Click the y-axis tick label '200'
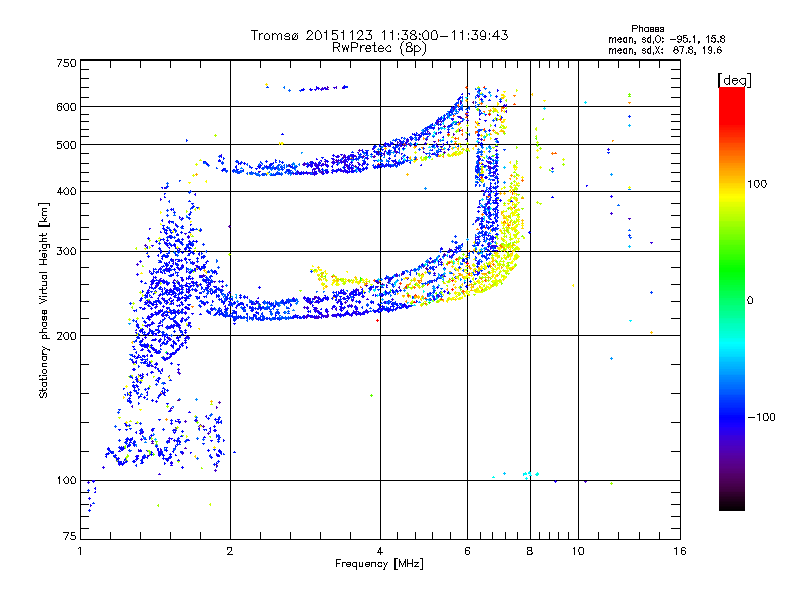 67,336
